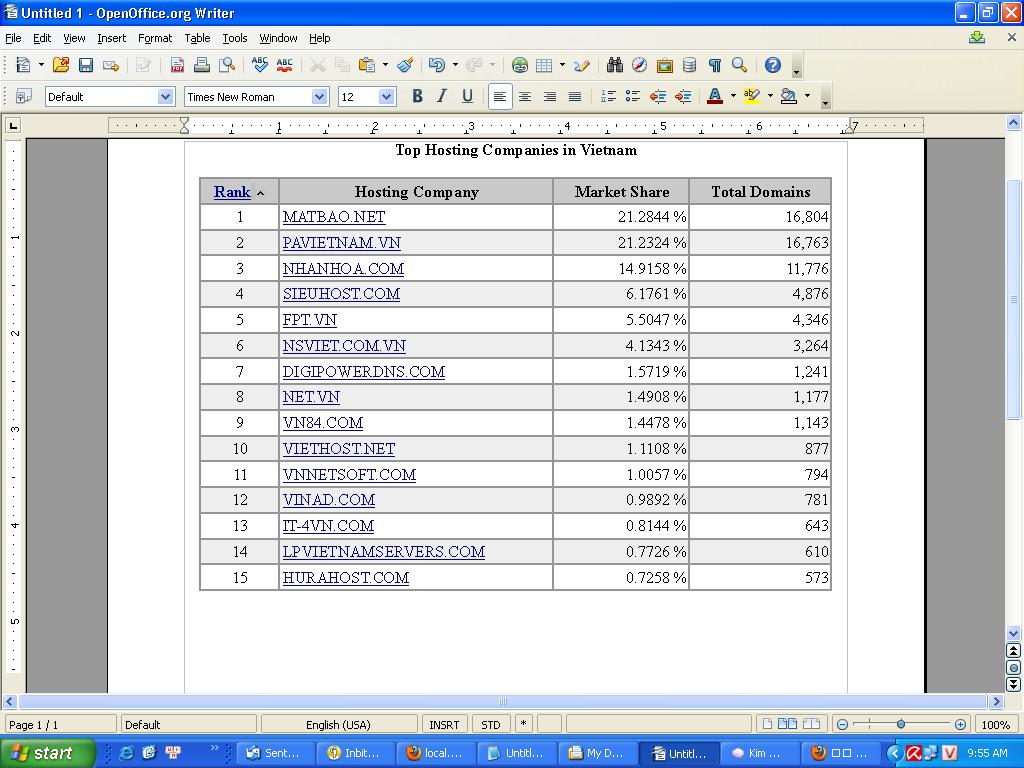This screenshot has height=768, width=1024.
Task: Expand the Paste options dropdown arrow
Action: tap(385, 65)
